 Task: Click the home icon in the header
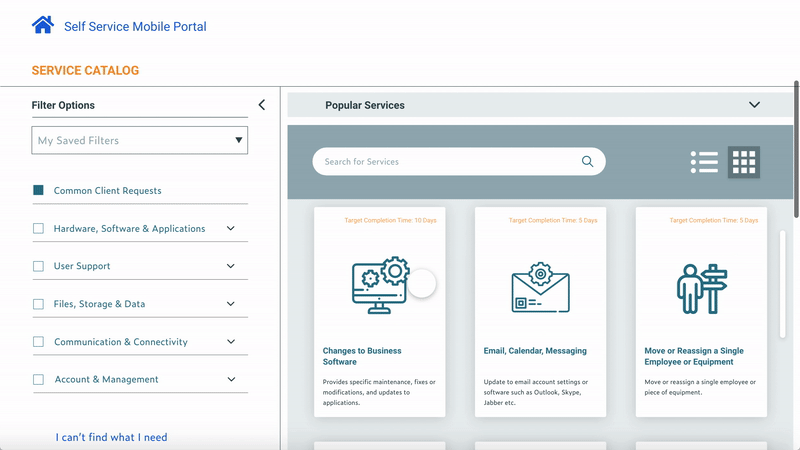point(43,25)
